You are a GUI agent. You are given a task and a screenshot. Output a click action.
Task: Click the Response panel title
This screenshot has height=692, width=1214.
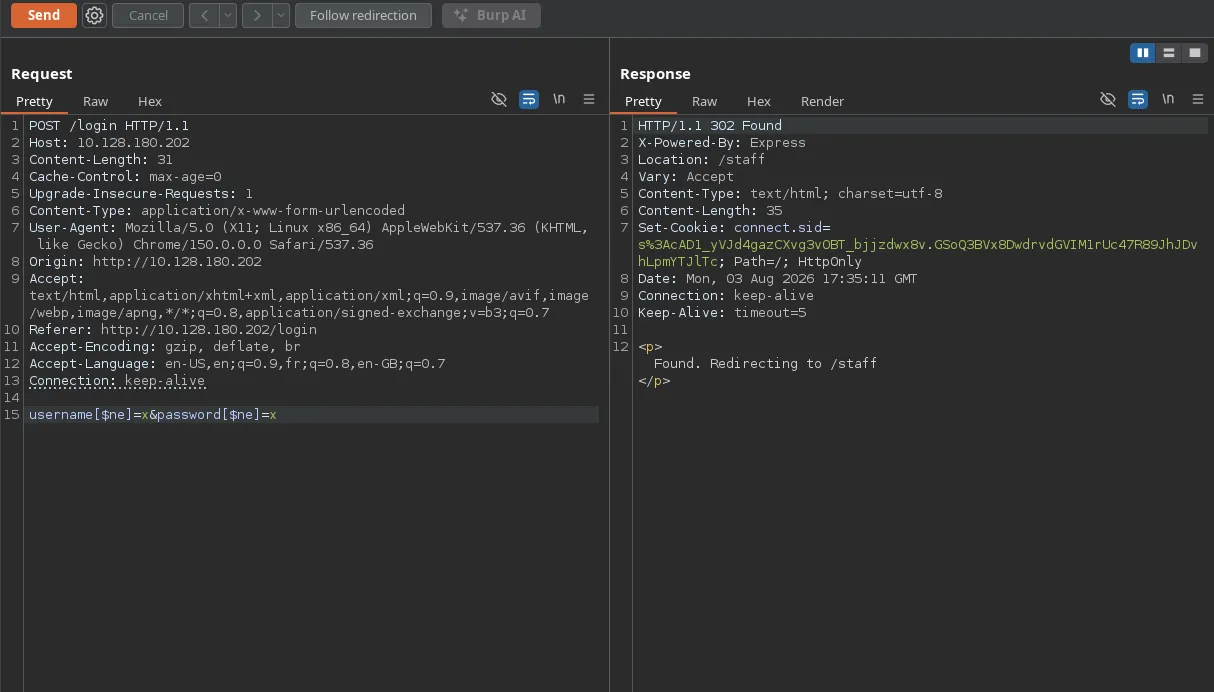pyautogui.click(x=655, y=74)
